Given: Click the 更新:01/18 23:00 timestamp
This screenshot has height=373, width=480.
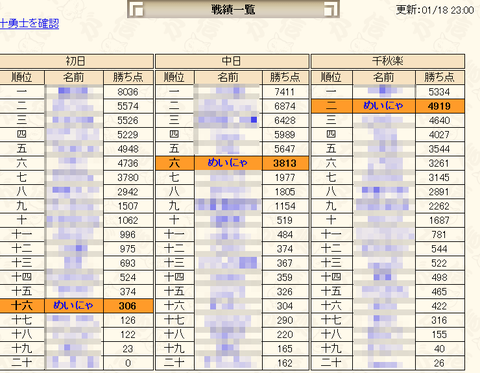Looking at the screenshot, I should pyautogui.click(x=435, y=10).
